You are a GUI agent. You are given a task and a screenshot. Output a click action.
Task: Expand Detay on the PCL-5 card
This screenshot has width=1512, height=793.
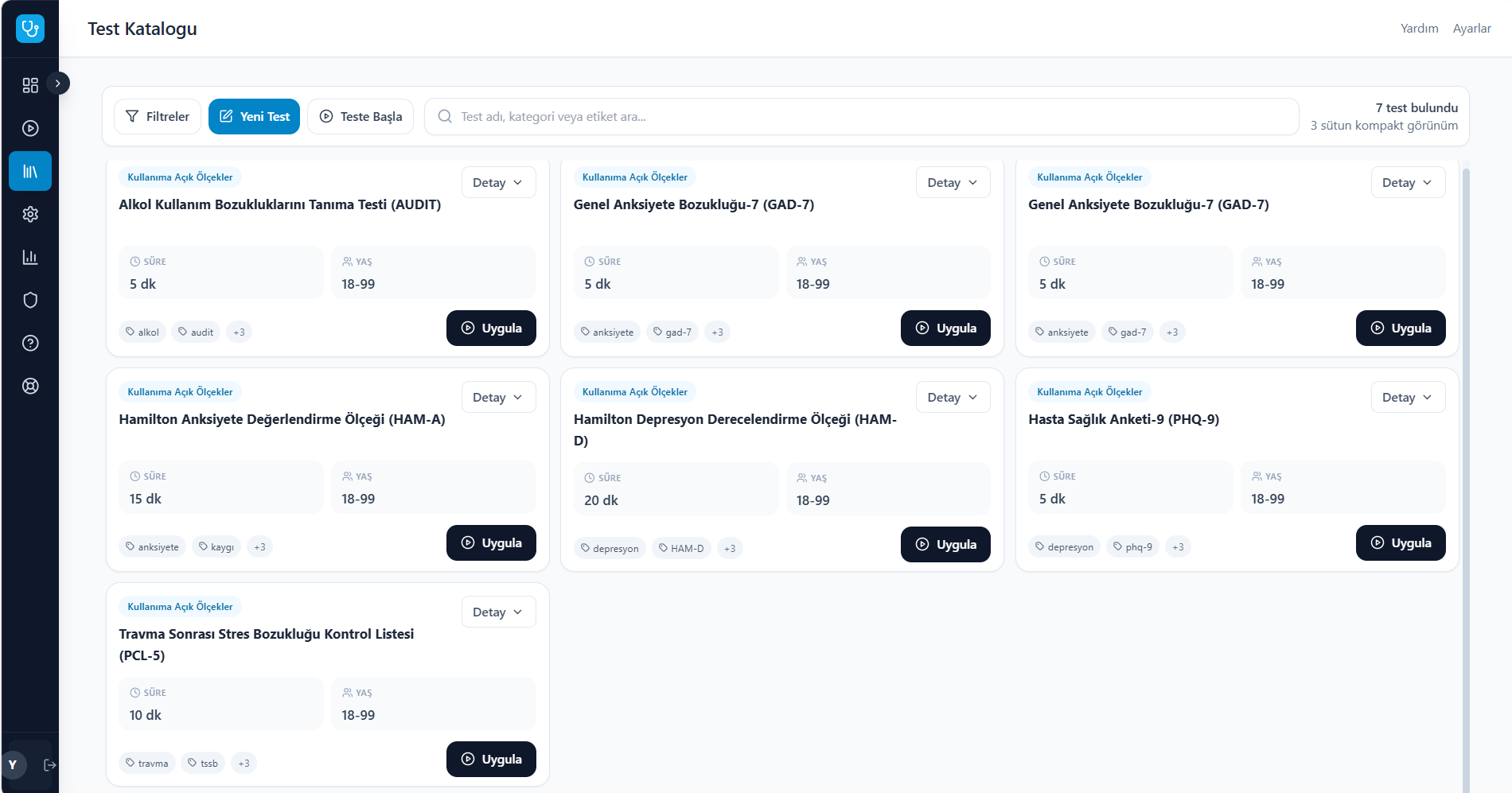click(498, 612)
